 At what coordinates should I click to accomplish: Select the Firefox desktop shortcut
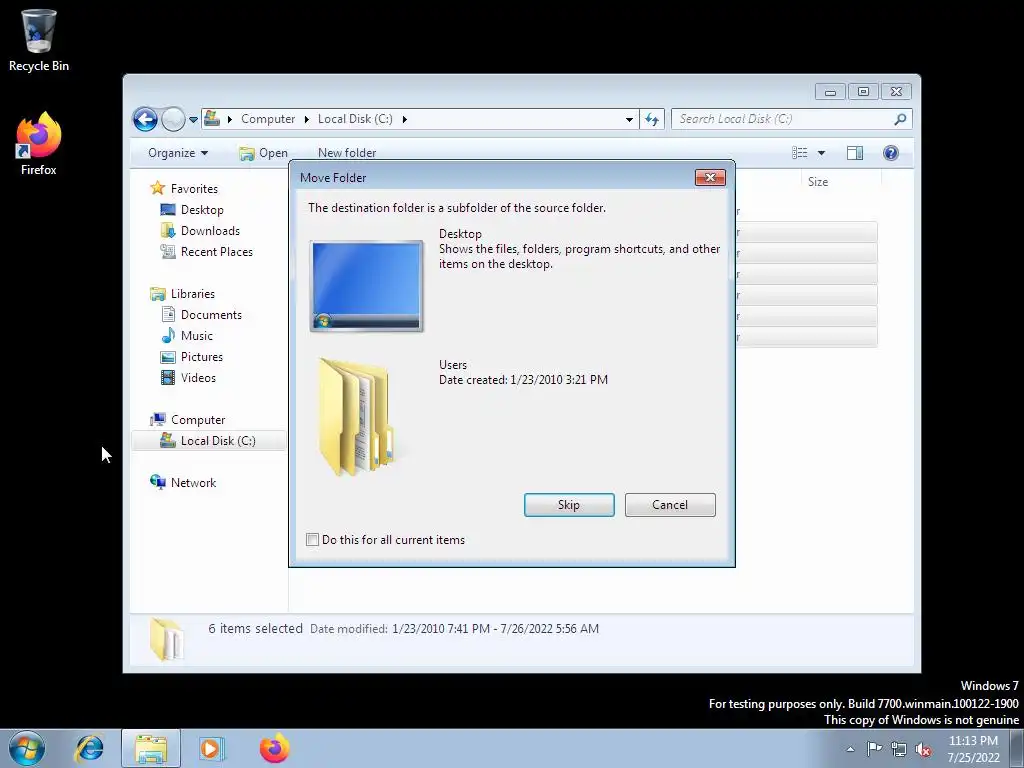click(x=39, y=144)
